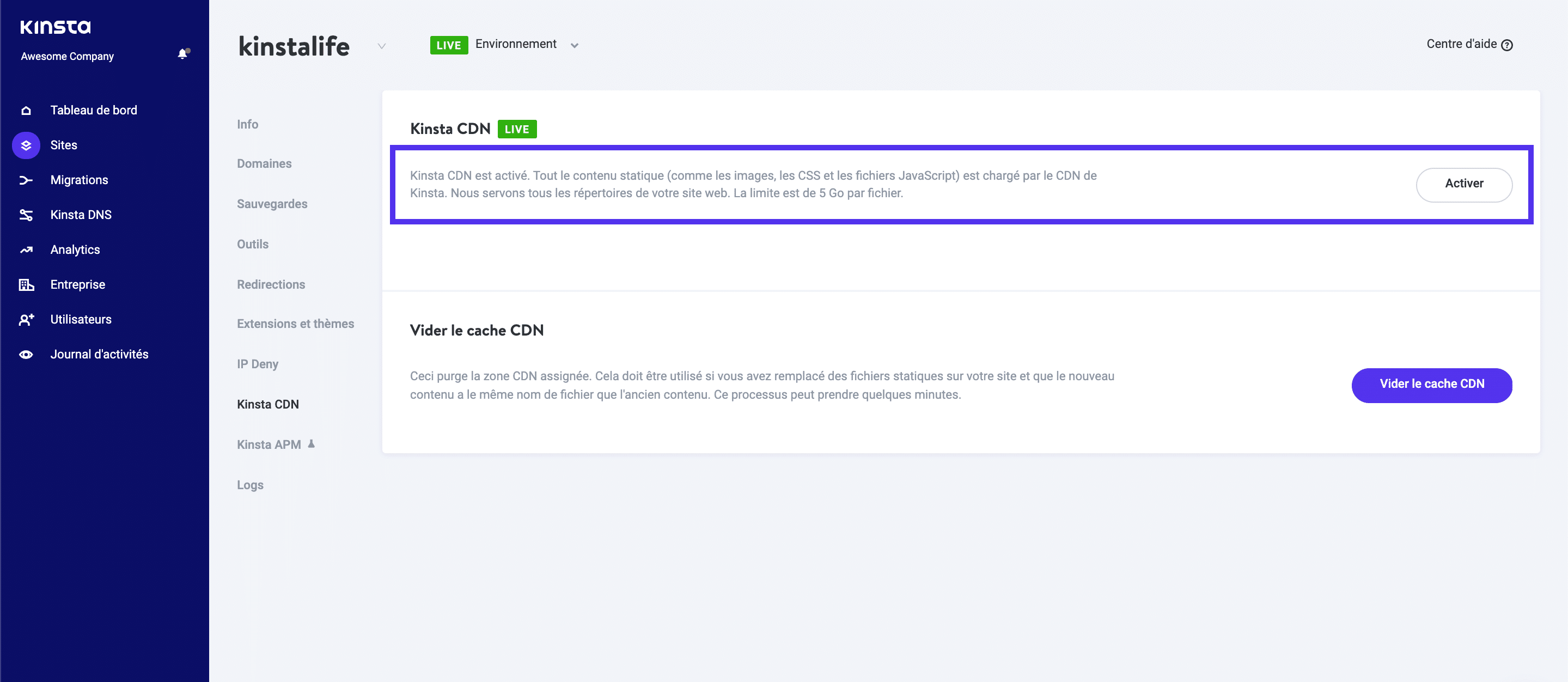The width and height of the screenshot is (1568, 682).
Task: Select the Redirections sidebar item
Action: point(270,283)
